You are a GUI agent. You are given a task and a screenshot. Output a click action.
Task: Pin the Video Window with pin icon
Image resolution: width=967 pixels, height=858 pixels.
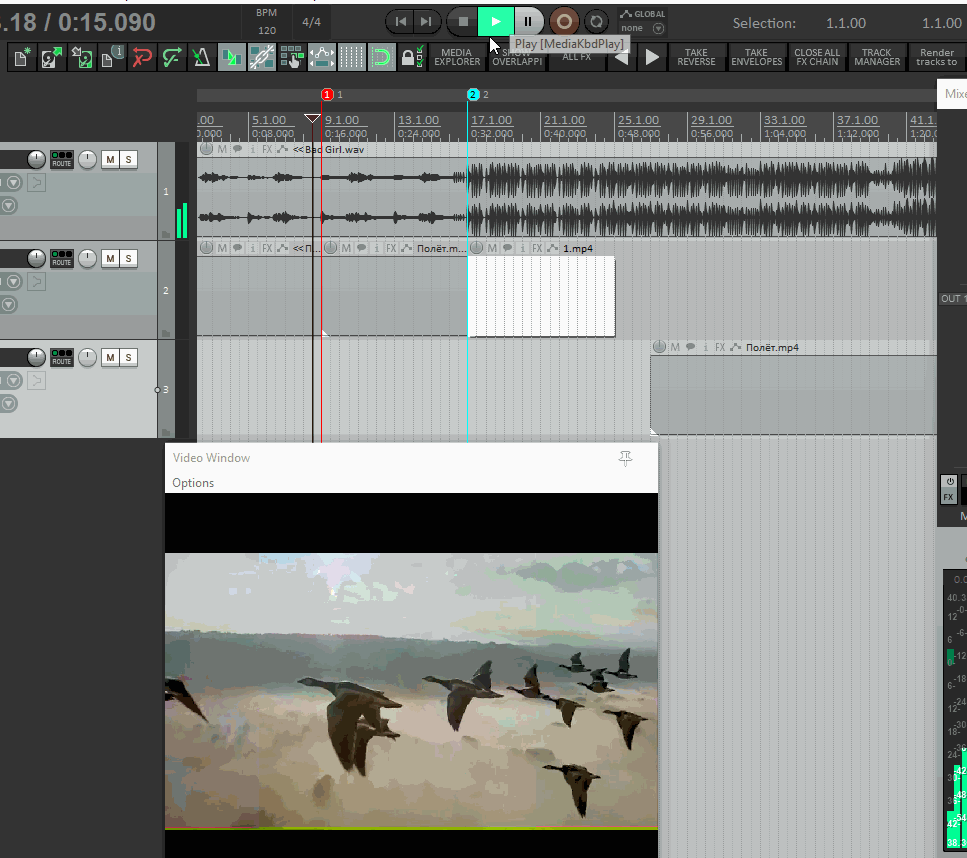tap(626, 458)
